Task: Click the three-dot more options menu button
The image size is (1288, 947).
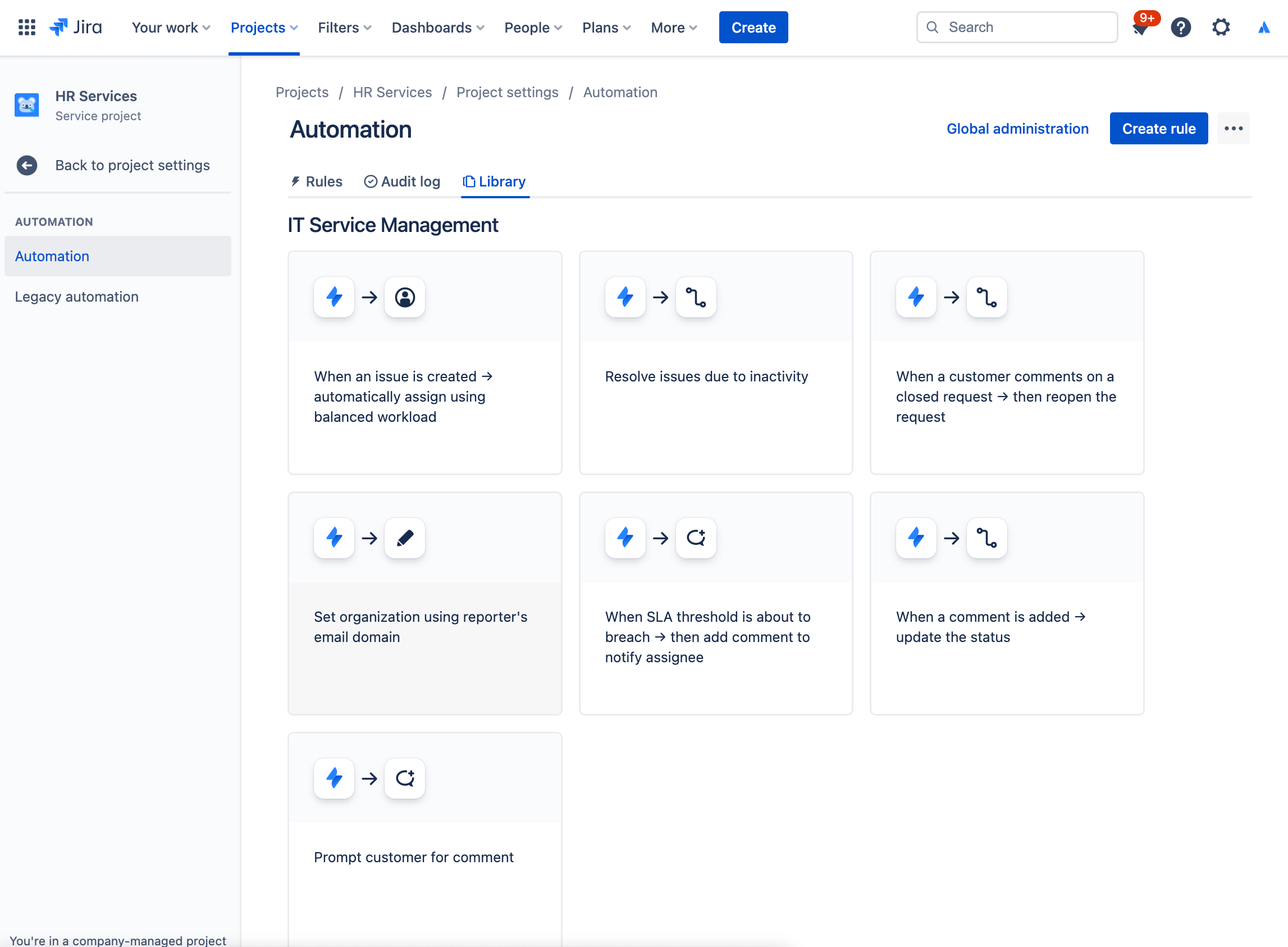Action: pyautogui.click(x=1233, y=128)
